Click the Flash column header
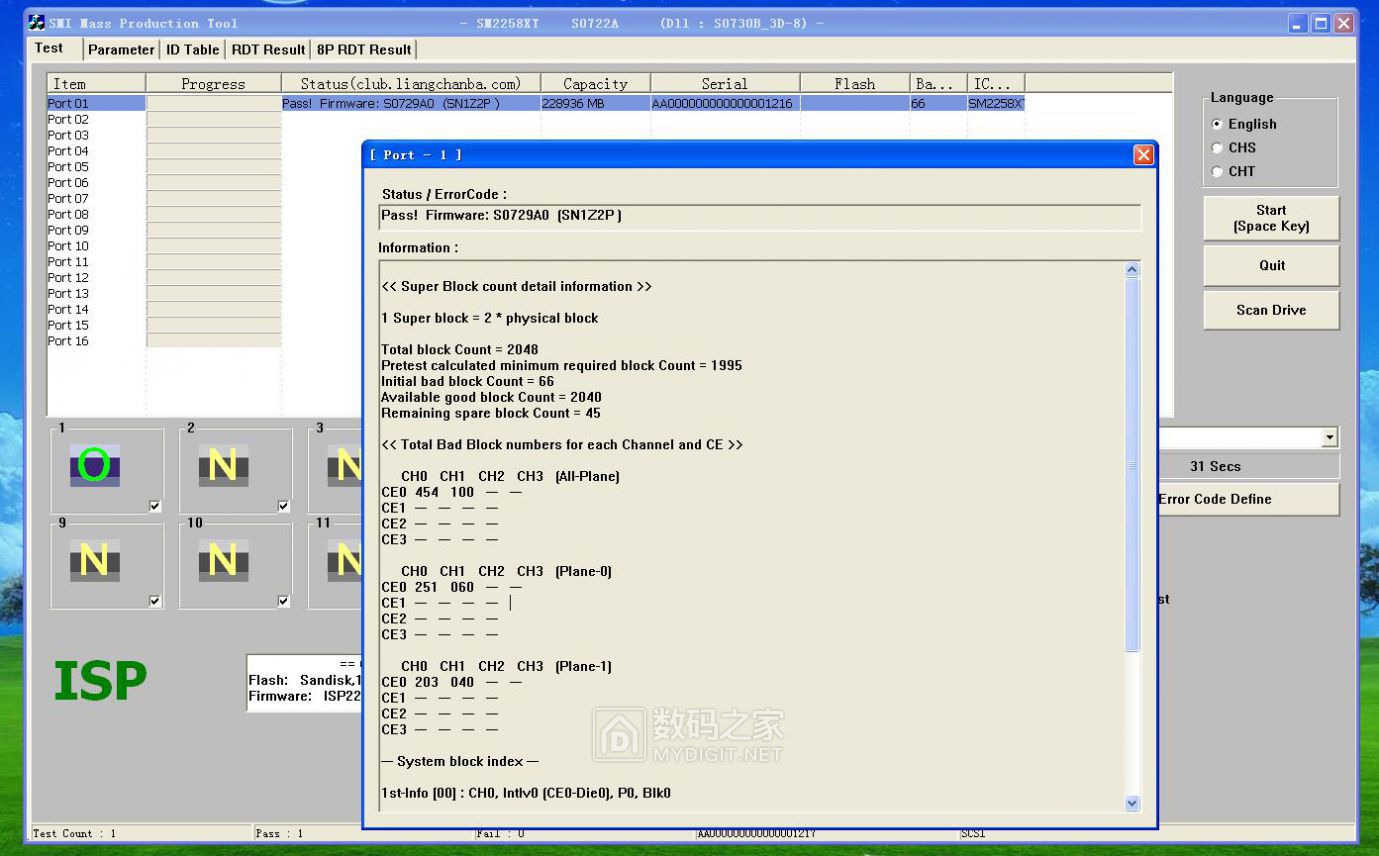The image size is (1379, 856). click(854, 84)
